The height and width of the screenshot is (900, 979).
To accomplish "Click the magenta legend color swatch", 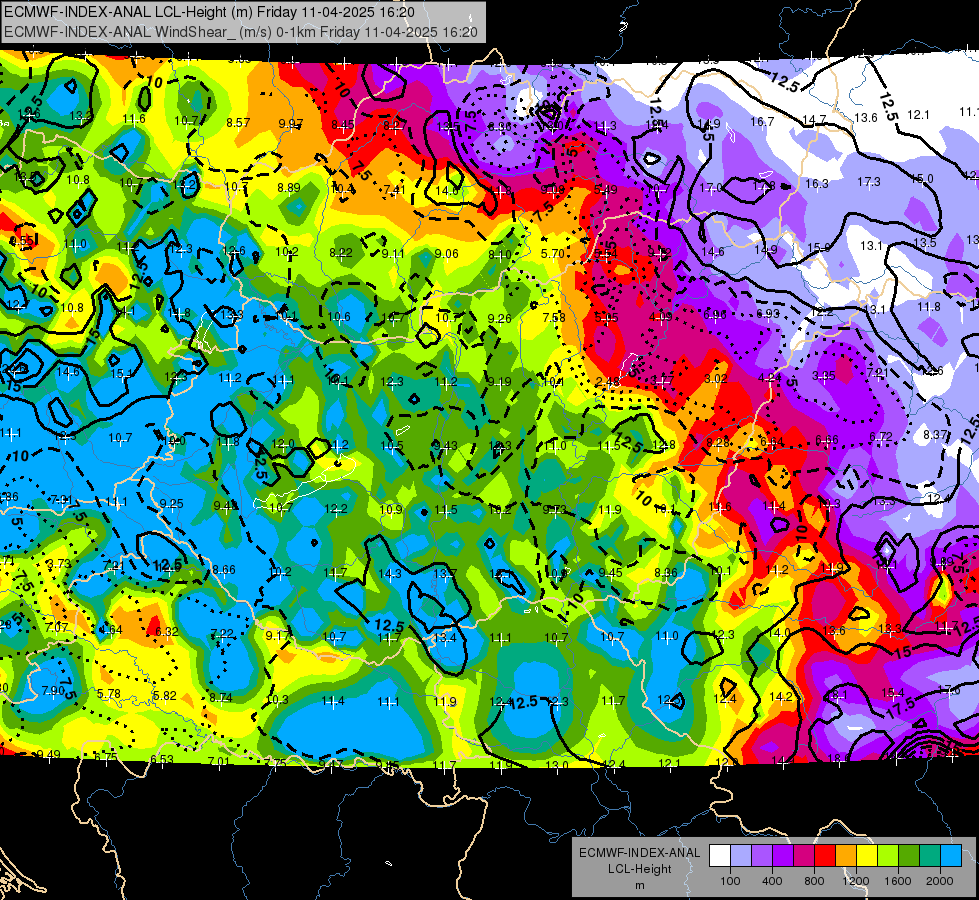I will pyautogui.click(x=804, y=855).
